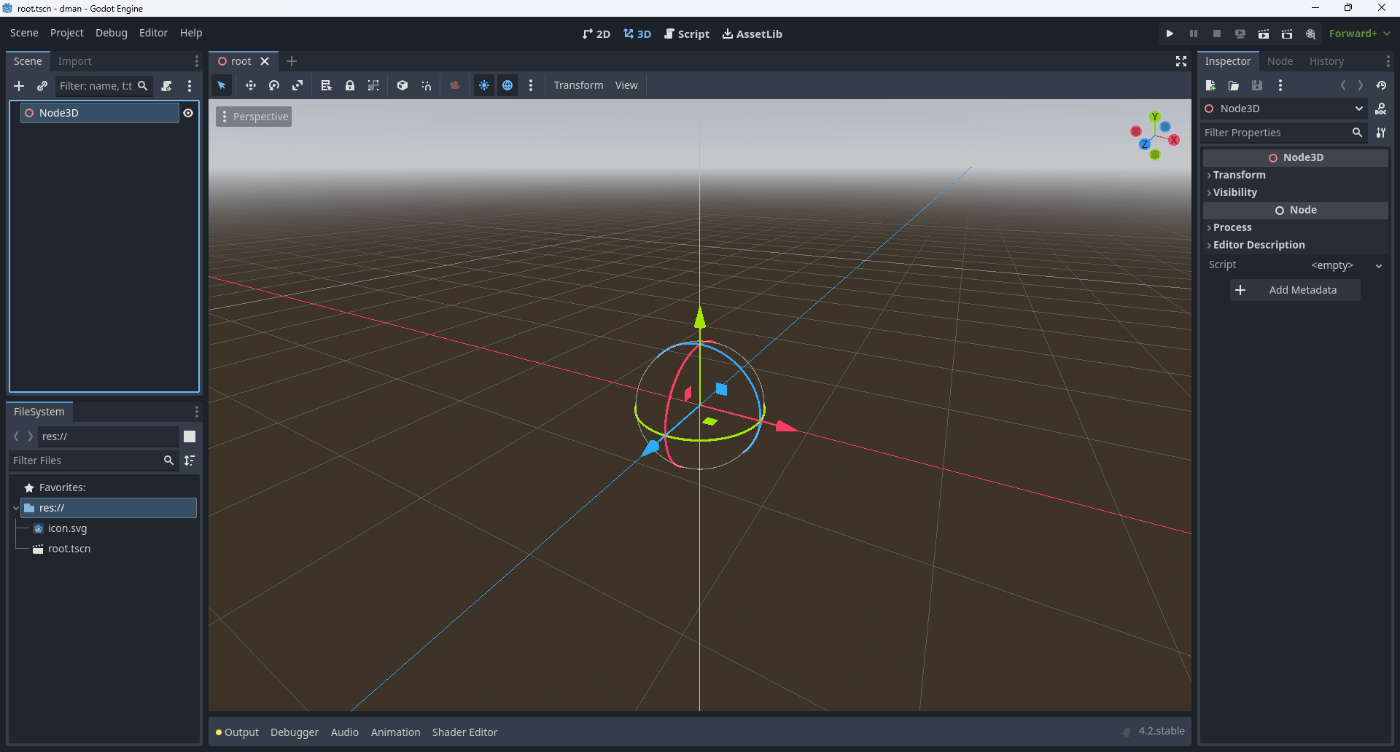Activate Select Mode arrow tool
Image resolution: width=1400 pixels, height=752 pixels.
(x=222, y=85)
